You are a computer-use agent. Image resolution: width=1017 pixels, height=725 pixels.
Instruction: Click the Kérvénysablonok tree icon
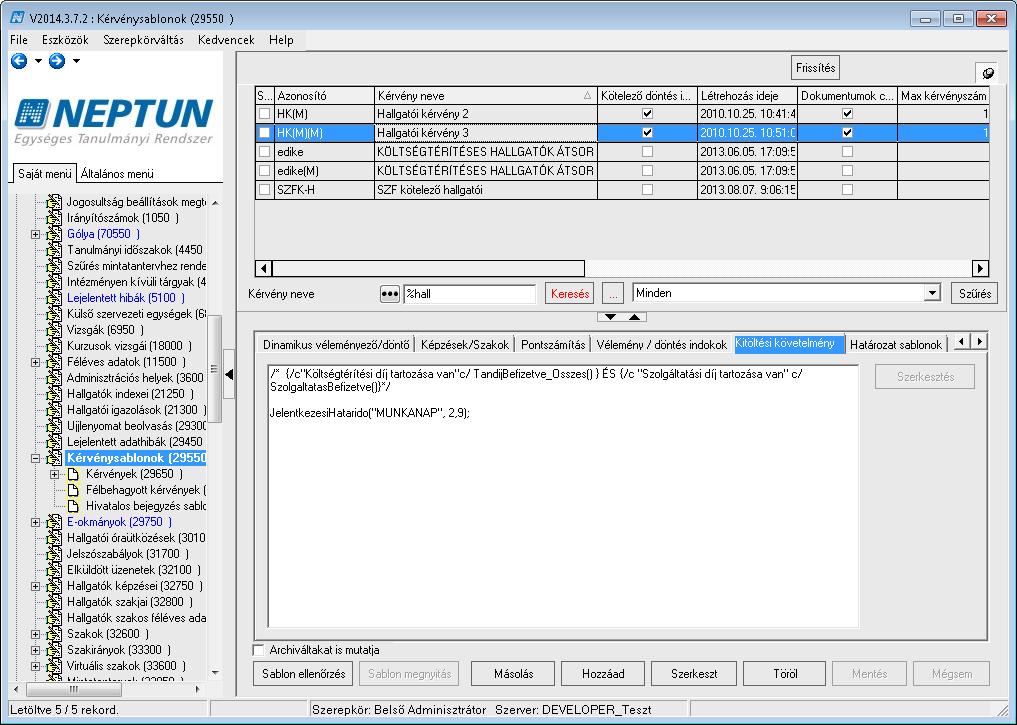coord(54,458)
